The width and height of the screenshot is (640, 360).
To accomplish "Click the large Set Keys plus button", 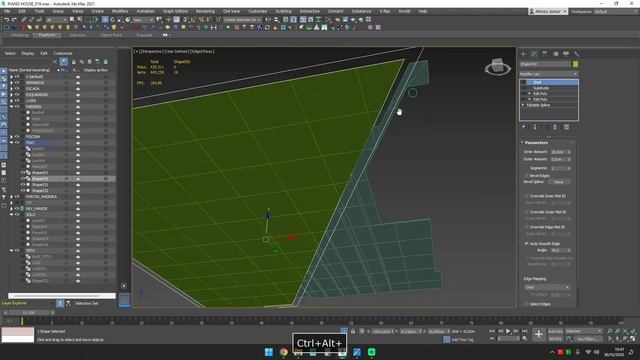I will pos(539,335).
